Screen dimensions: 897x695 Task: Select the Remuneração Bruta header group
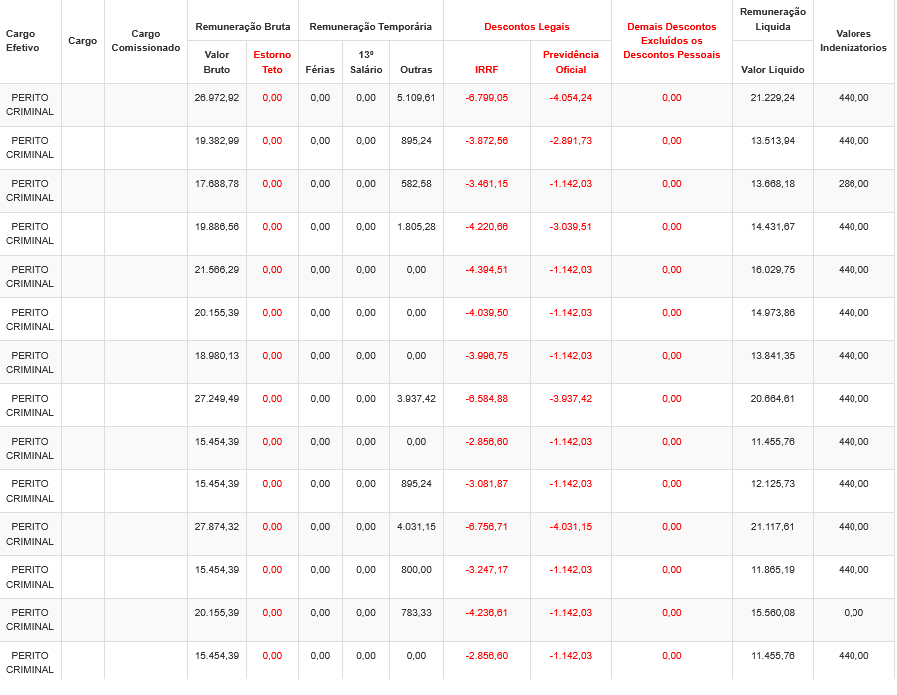(x=243, y=26)
